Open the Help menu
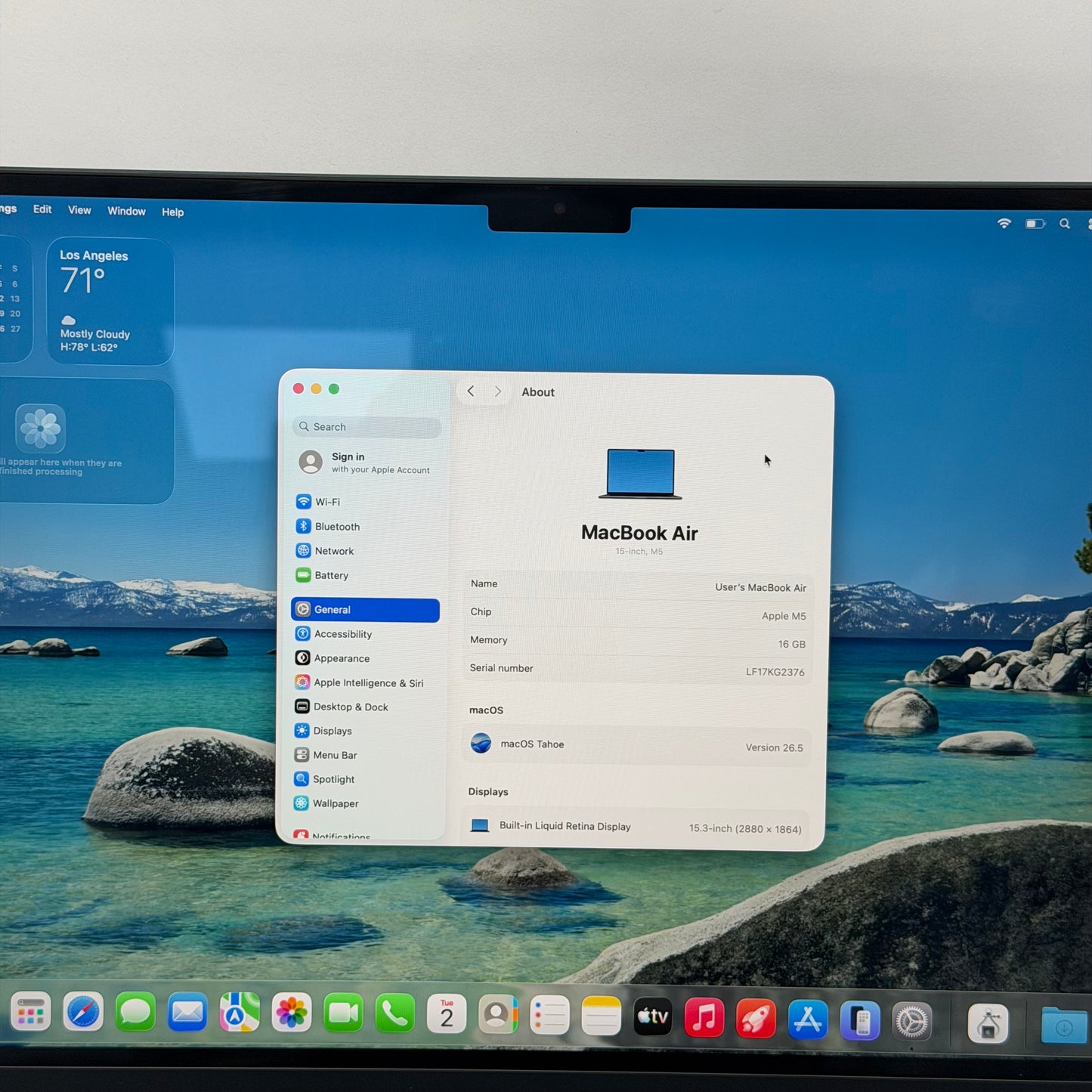The image size is (1092, 1092). (x=172, y=212)
